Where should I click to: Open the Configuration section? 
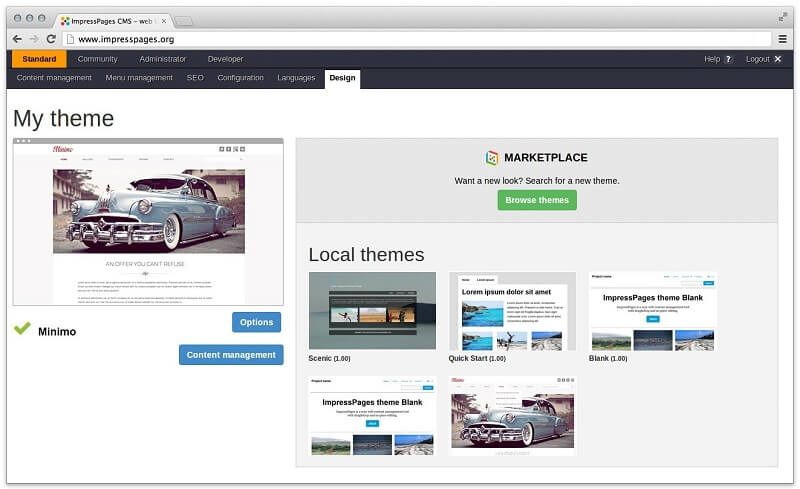tap(240, 78)
